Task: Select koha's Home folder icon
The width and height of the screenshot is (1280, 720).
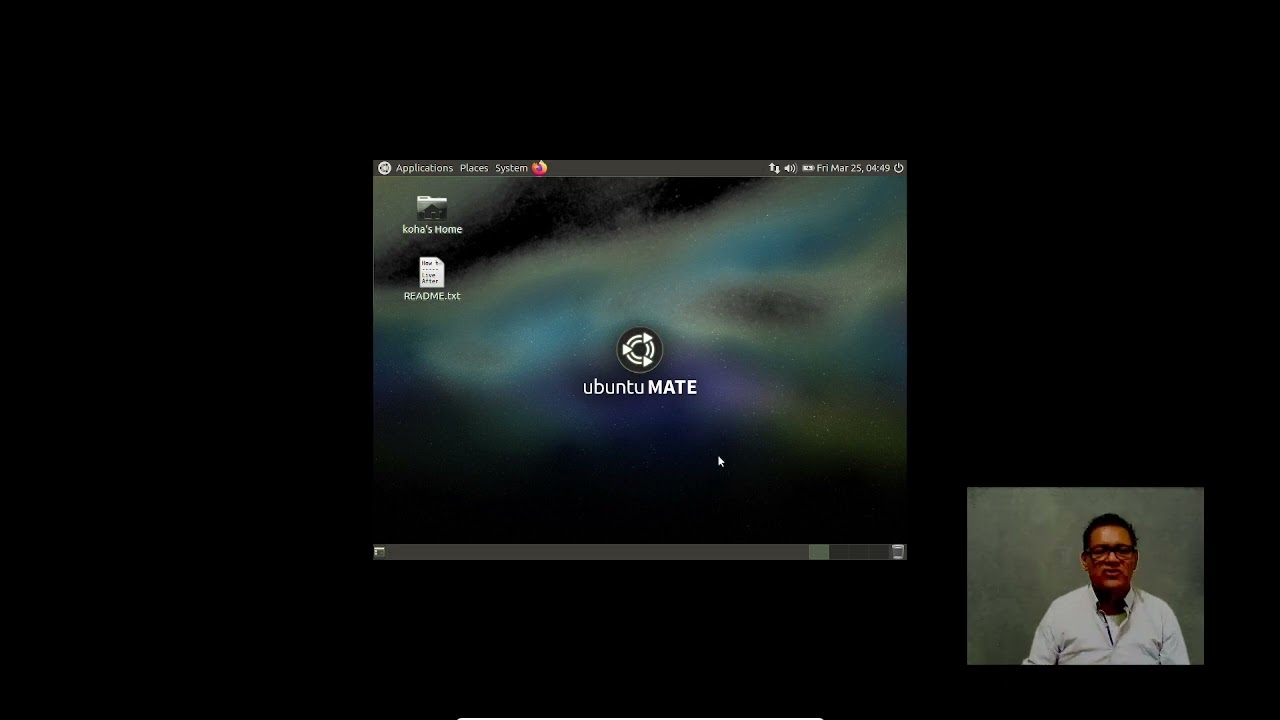Action: (432, 208)
